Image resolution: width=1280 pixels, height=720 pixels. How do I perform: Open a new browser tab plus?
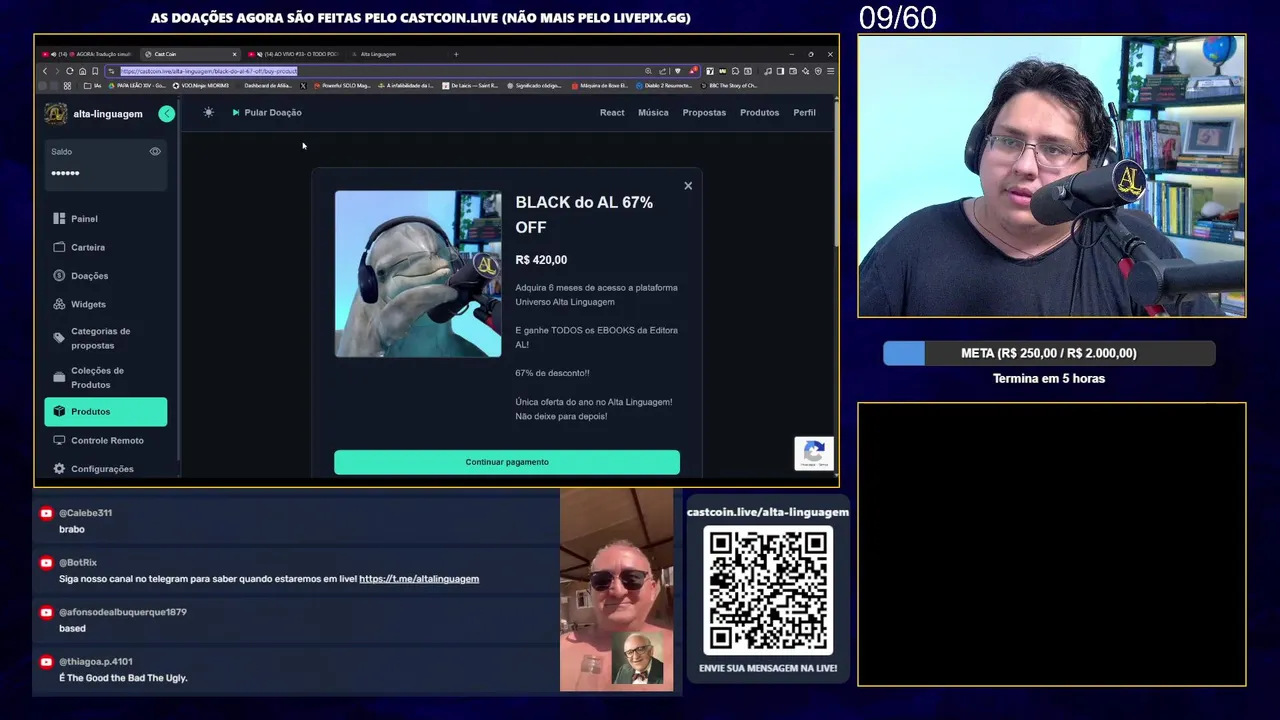pos(456,54)
